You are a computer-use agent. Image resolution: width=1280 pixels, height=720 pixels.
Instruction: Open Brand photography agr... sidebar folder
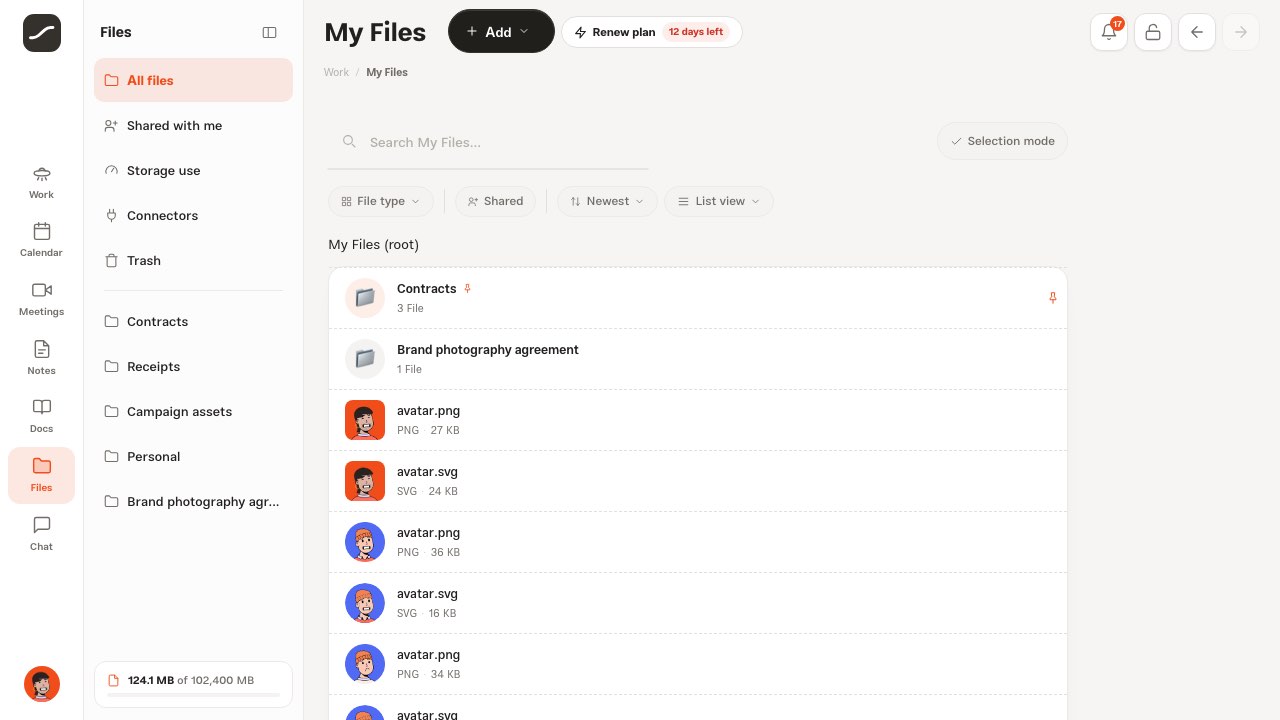[x=193, y=501]
